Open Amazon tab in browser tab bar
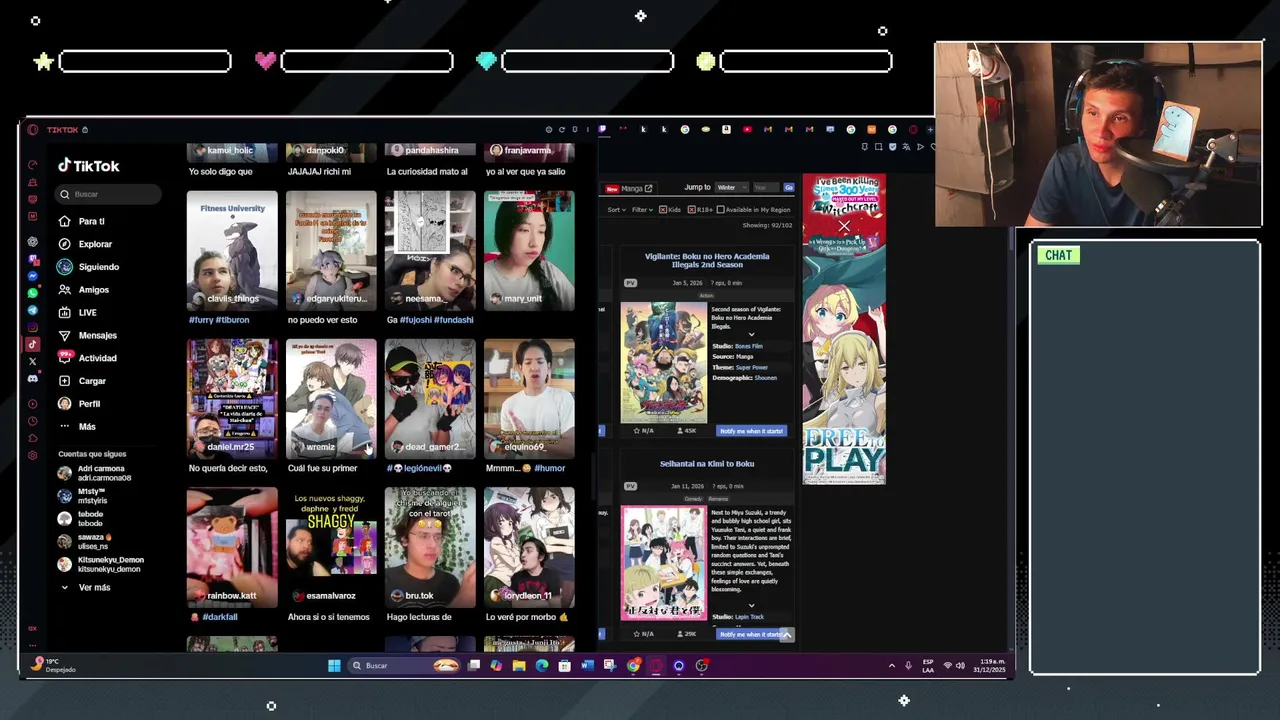Viewport: 1280px width, 720px height. (x=726, y=129)
